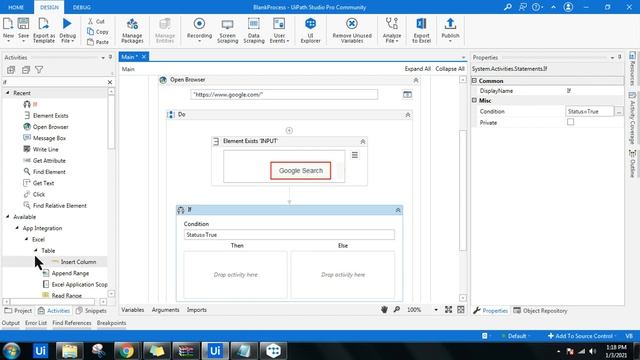The height and width of the screenshot is (360, 640).
Task: Open the Help question mark menu
Action: [x=537, y=7]
